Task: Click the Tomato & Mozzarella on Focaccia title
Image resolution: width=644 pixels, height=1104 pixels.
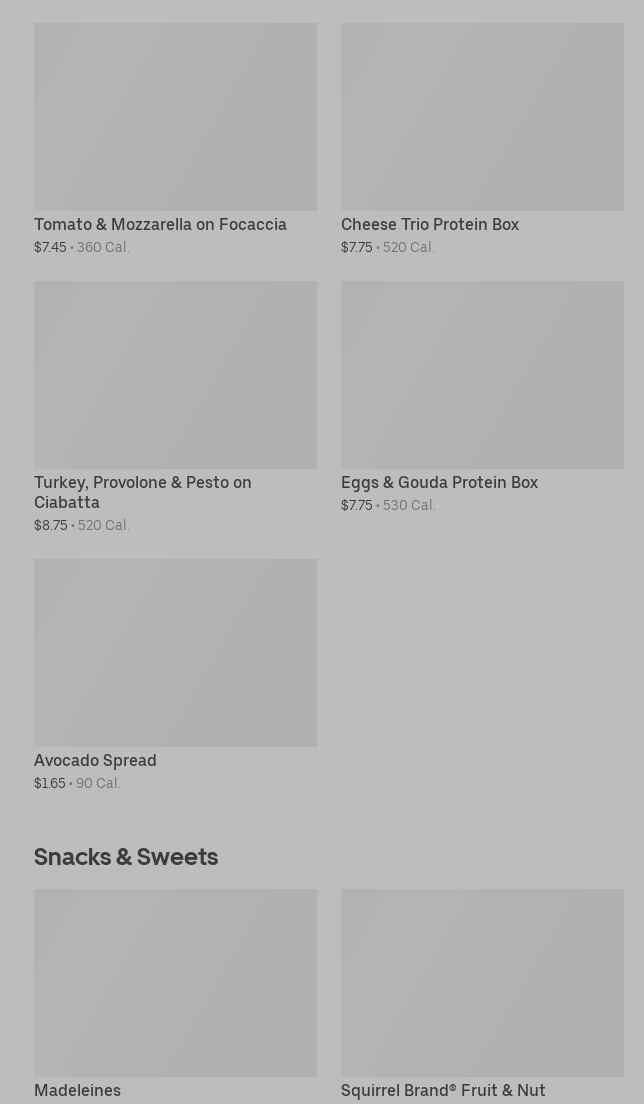Action: [x=160, y=225]
